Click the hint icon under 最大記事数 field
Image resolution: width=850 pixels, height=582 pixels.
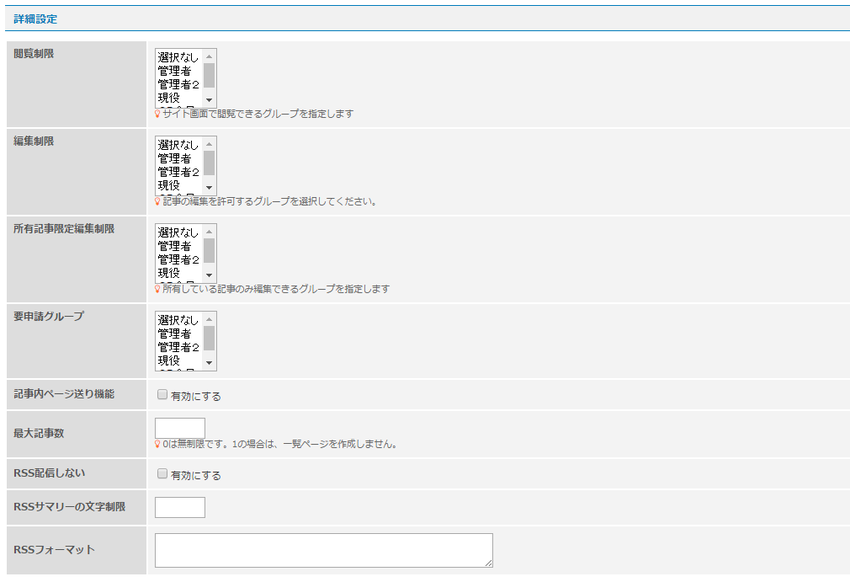[157, 444]
